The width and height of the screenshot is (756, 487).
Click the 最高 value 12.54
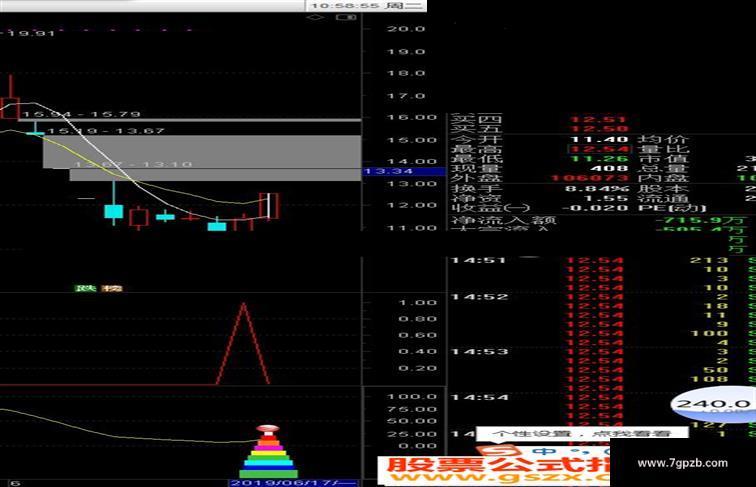599,149
